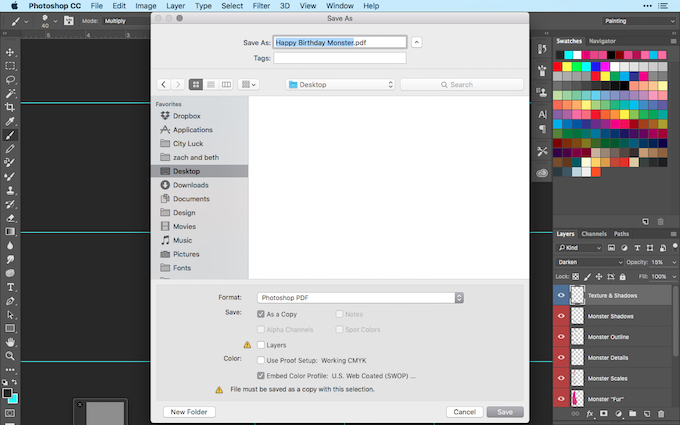Switch to the Channels tab
Image resolution: width=680 pixels, height=425 pixels.
point(594,234)
